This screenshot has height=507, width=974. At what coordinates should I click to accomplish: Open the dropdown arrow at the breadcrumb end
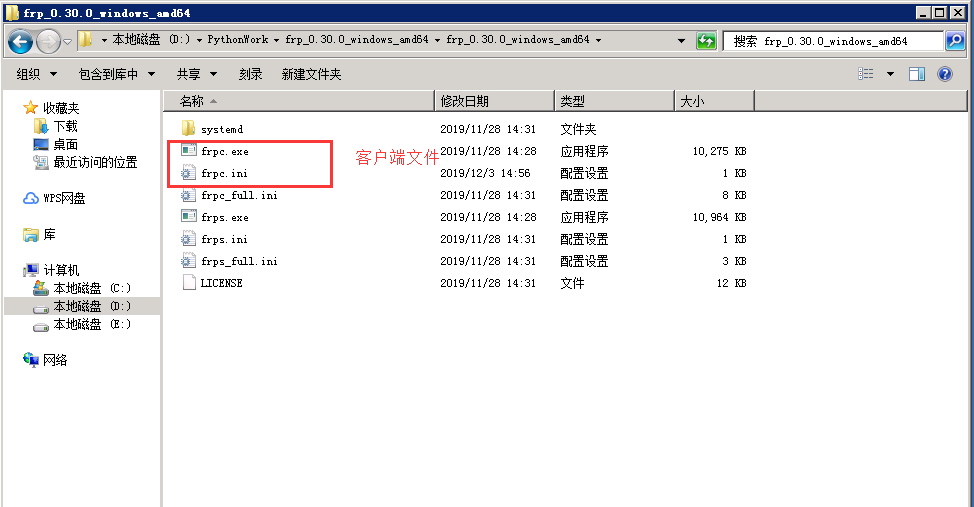599,40
